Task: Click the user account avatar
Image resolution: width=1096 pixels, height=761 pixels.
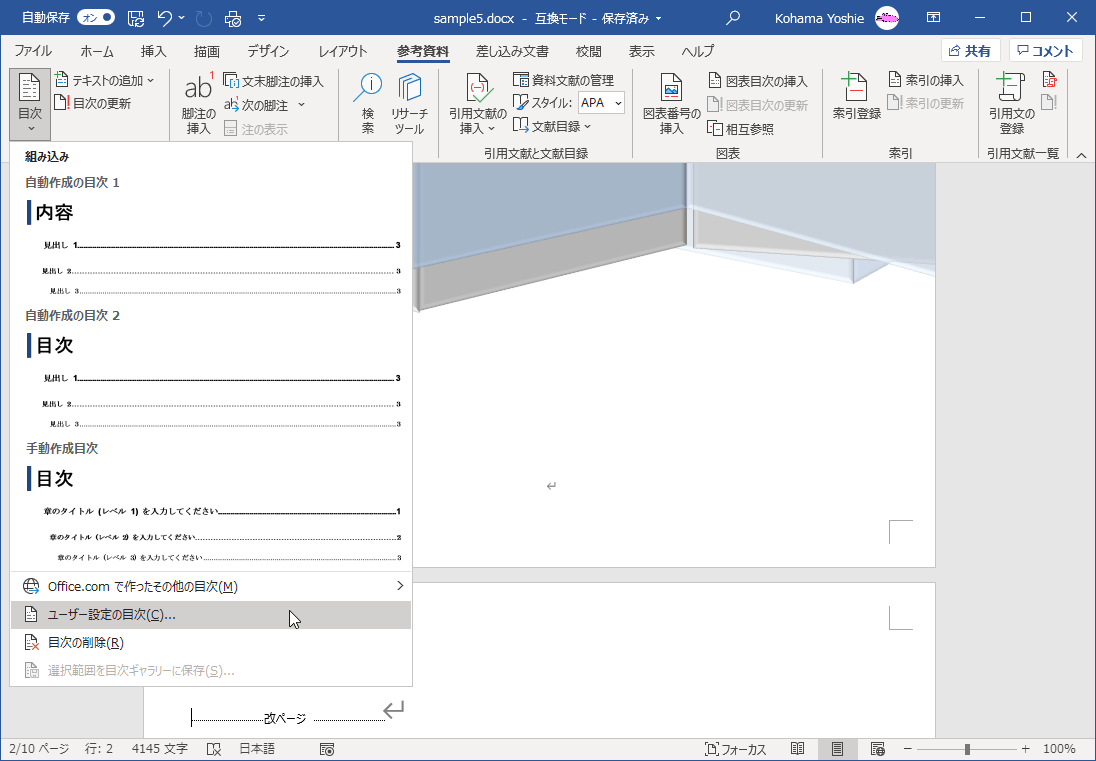Action: [887, 18]
